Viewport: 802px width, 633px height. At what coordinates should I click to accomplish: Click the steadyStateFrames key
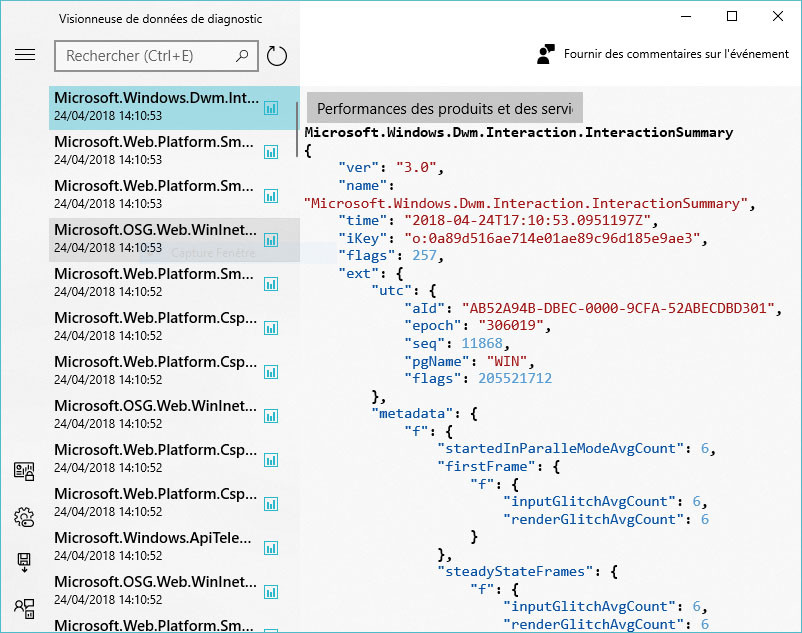[515, 571]
